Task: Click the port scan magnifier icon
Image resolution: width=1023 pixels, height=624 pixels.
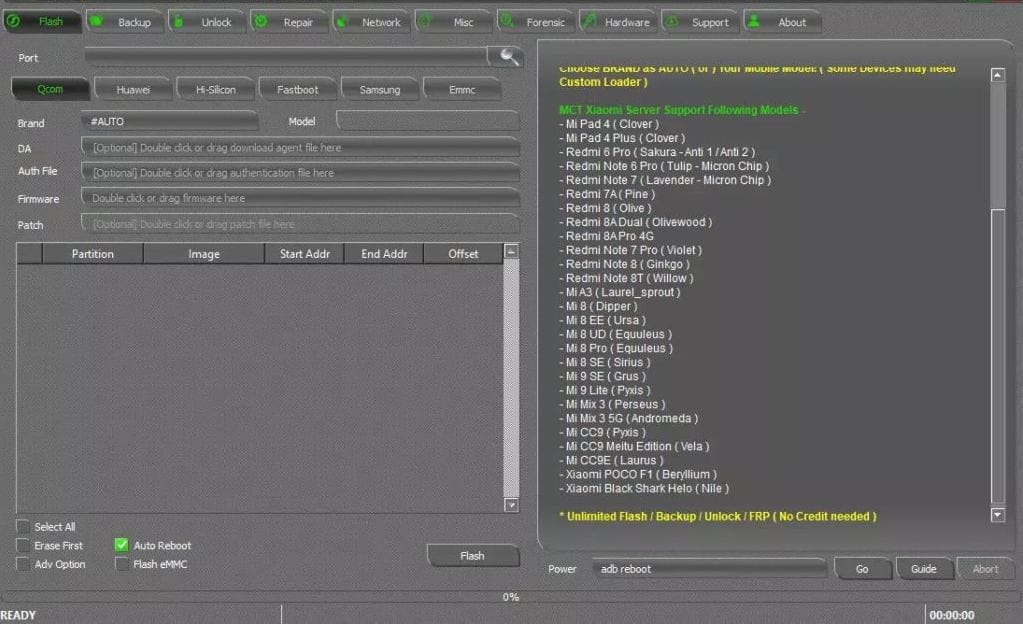Action: coord(507,57)
